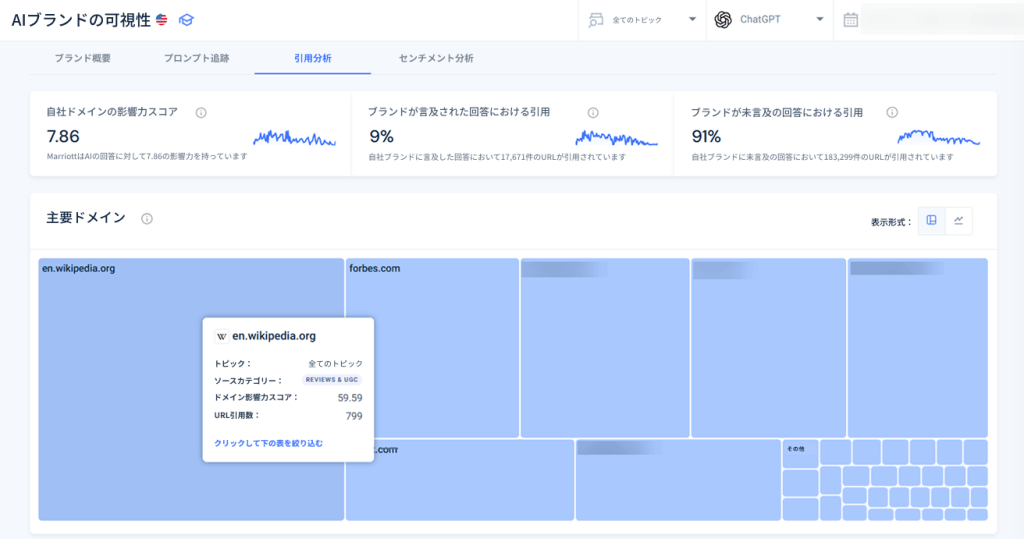1024x539 pixels.
Task: Click info icon next to ブランドが言及された回答における引用
Action: click(593, 113)
